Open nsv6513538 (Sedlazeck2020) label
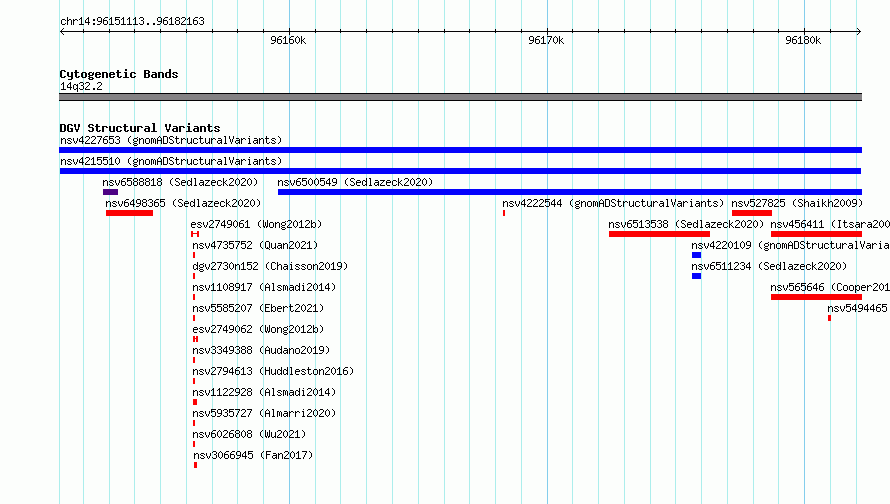 pos(686,224)
